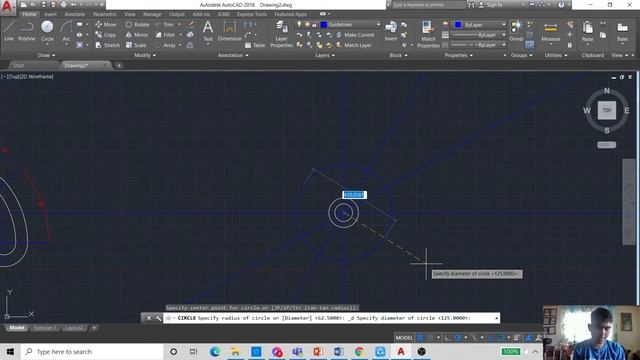Open the Output ribbon tab
The height and width of the screenshot is (360, 640).
coord(177,14)
